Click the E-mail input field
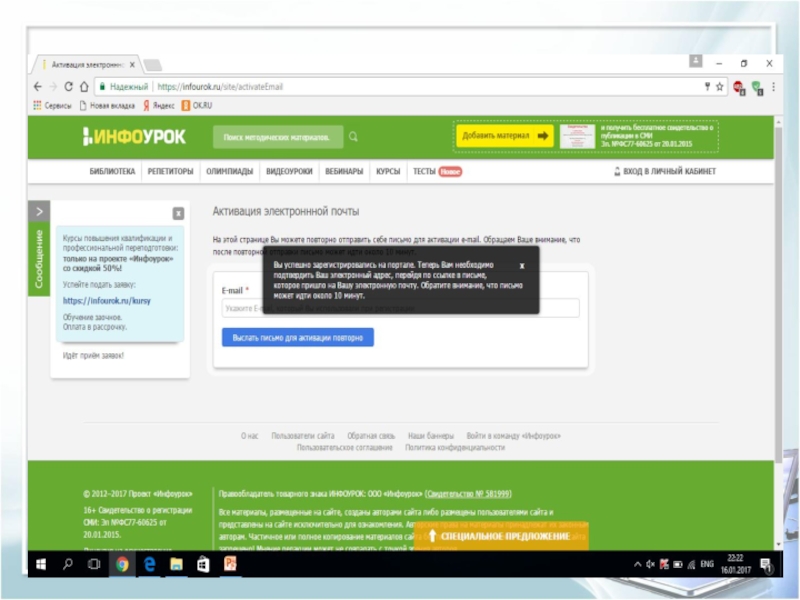 click(401, 308)
